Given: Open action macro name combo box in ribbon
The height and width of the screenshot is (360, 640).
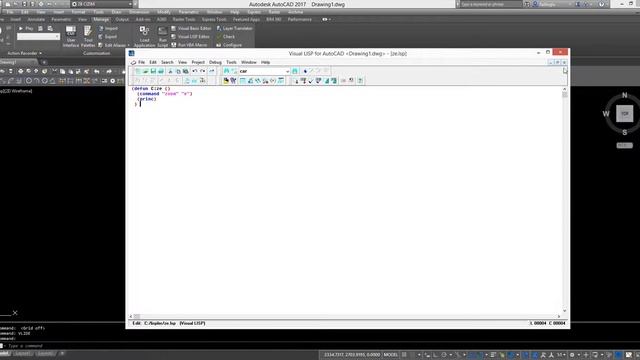Looking at the screenshot, I should 38,37.
